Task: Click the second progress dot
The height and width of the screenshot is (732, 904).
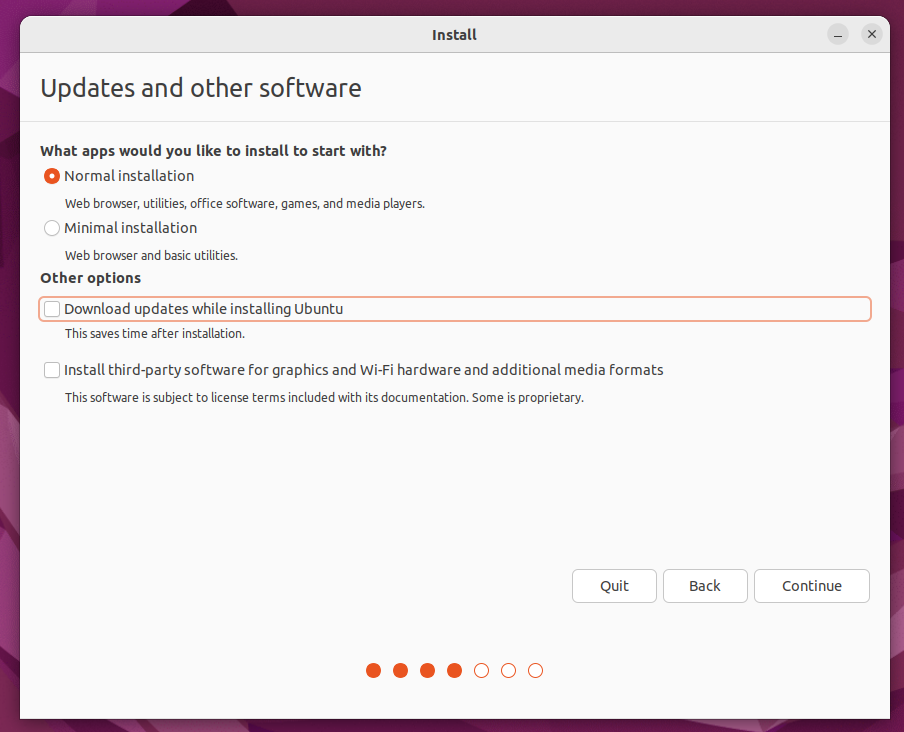Action: 400,671
